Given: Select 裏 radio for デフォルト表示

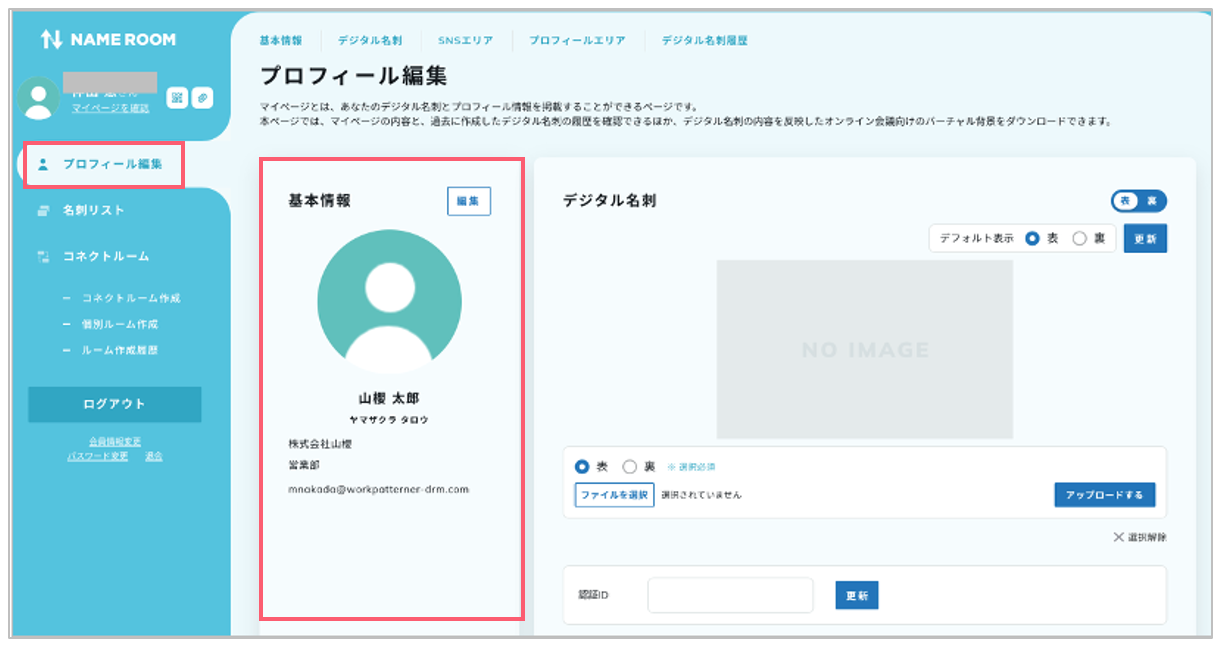Looking at the screenshot, I should pyautogui.click(x=1080, y=239).
